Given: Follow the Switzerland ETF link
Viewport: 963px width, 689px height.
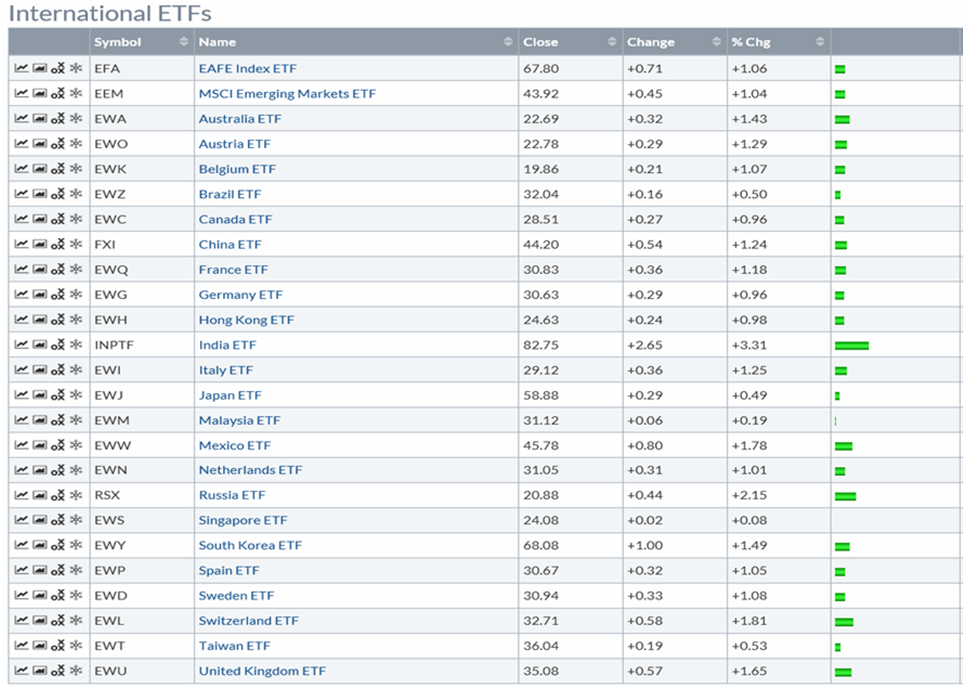Looking at the screenshot, I should [248, 621].
